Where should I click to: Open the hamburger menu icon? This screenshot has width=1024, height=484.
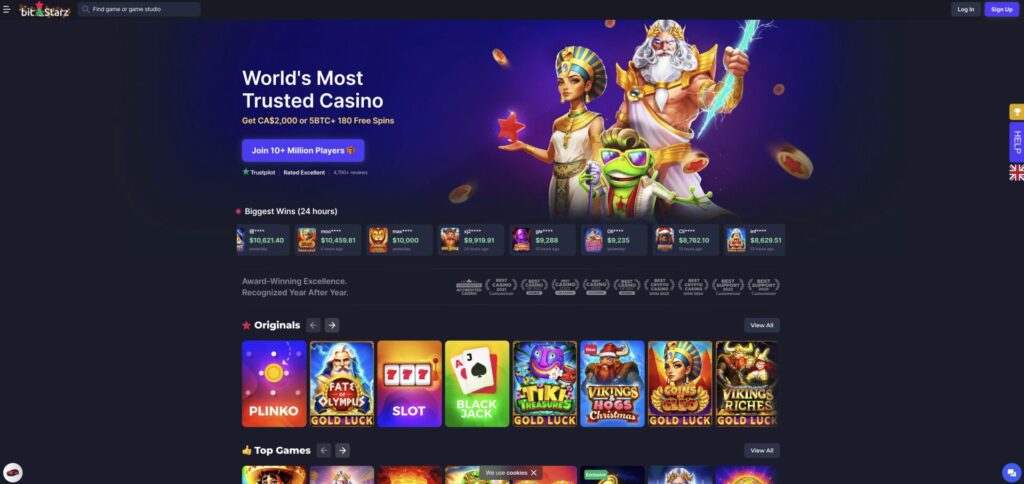(7, 9)
